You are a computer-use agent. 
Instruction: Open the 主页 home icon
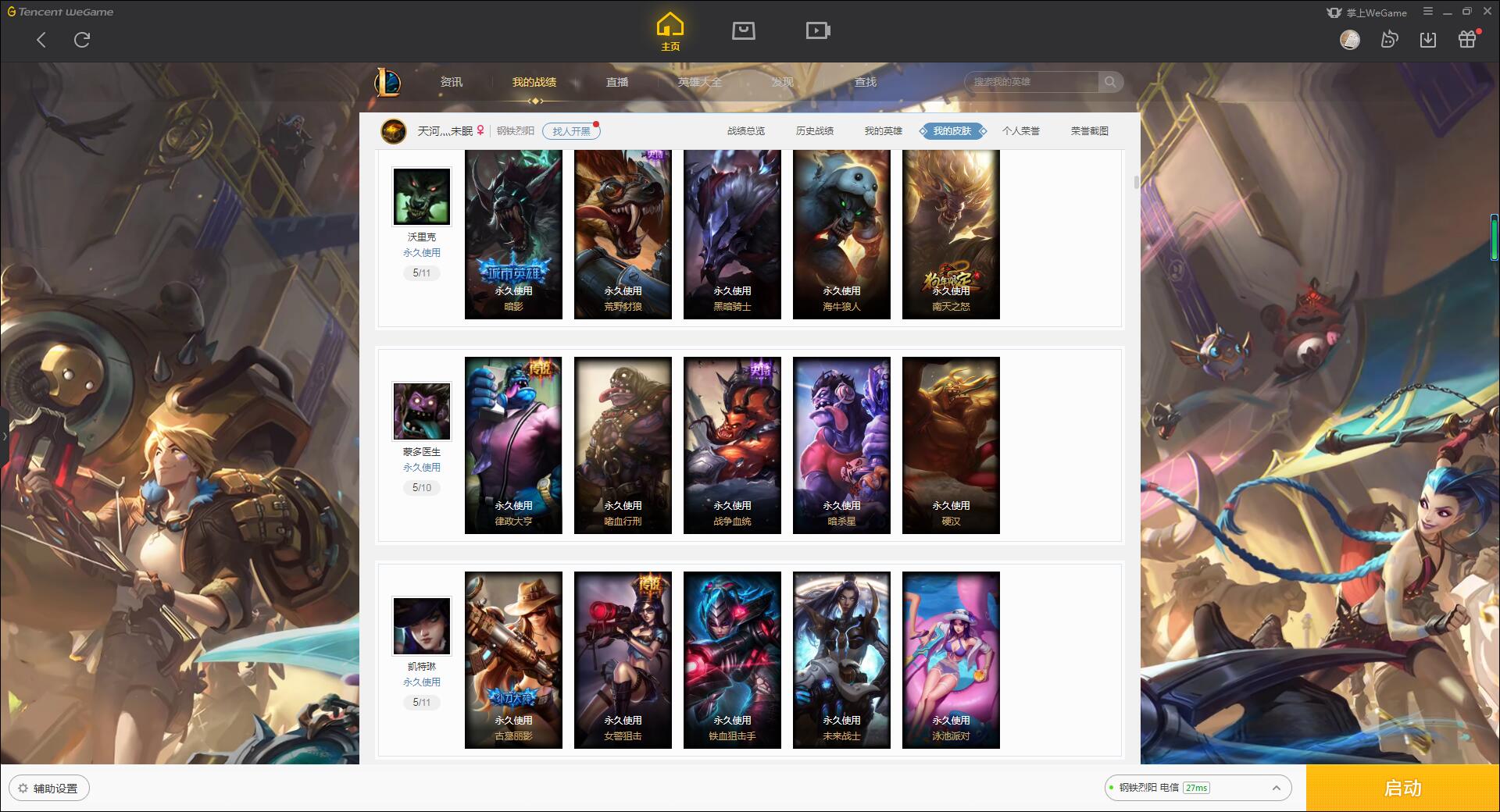[x=670, y=31]
